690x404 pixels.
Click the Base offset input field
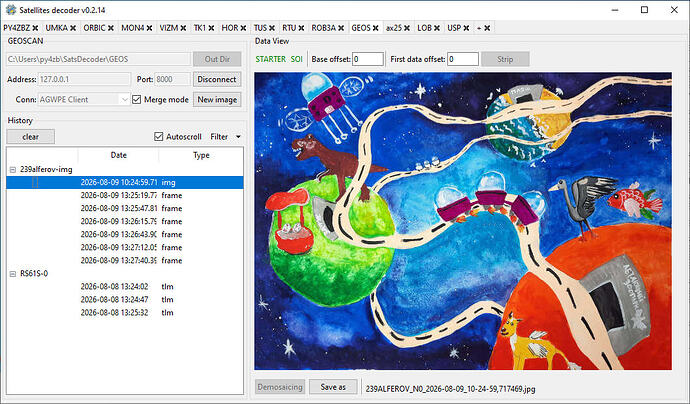tap(368, 59)
